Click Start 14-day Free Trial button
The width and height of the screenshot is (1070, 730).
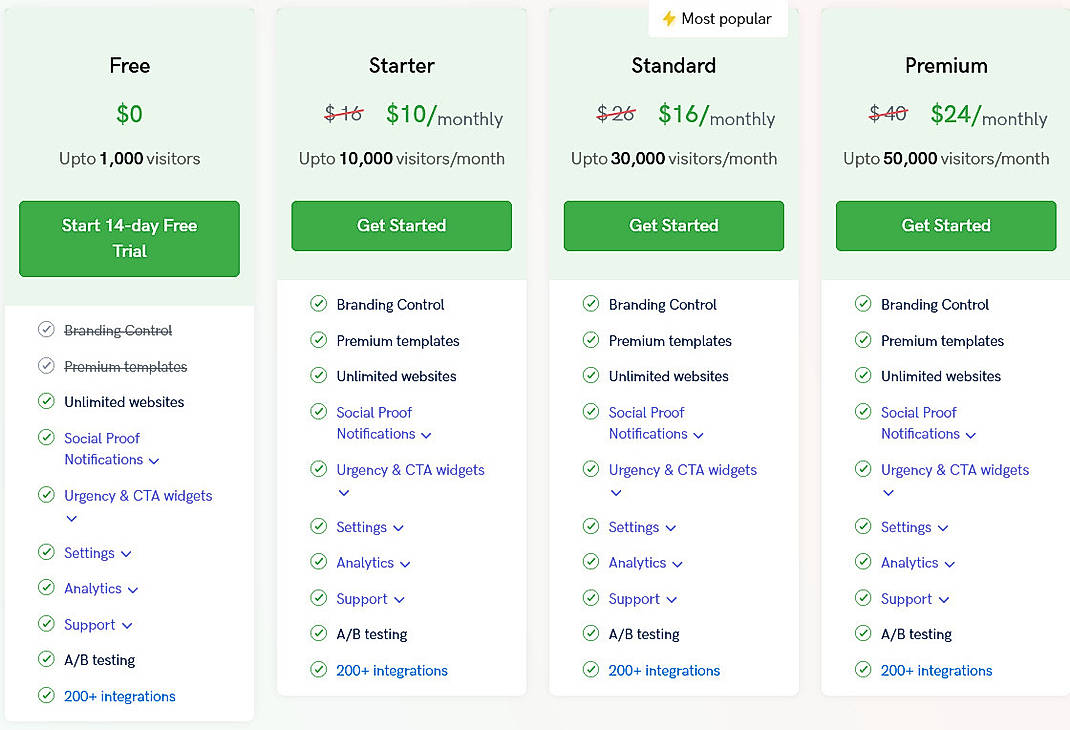point(129,238)
